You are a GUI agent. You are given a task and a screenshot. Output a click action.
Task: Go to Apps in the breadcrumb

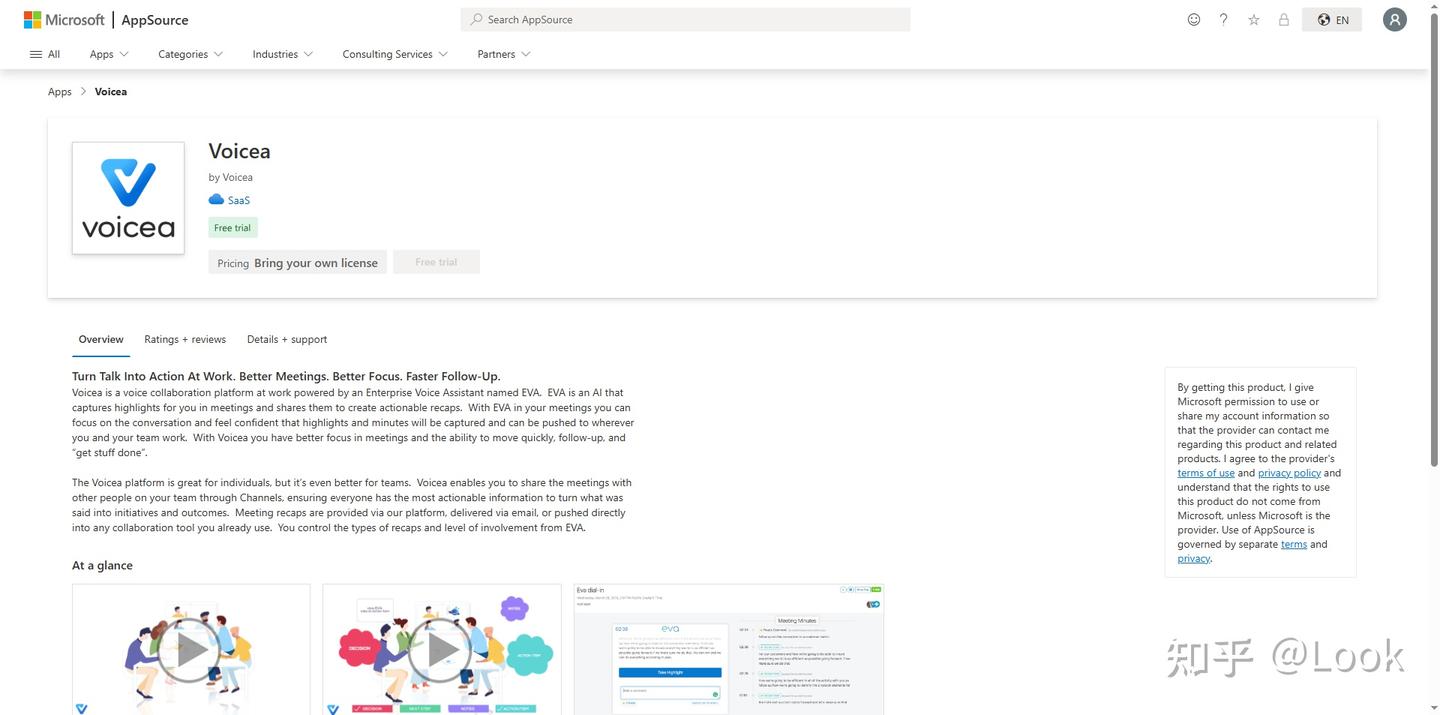pyautogui.click(x=60, y=92)
